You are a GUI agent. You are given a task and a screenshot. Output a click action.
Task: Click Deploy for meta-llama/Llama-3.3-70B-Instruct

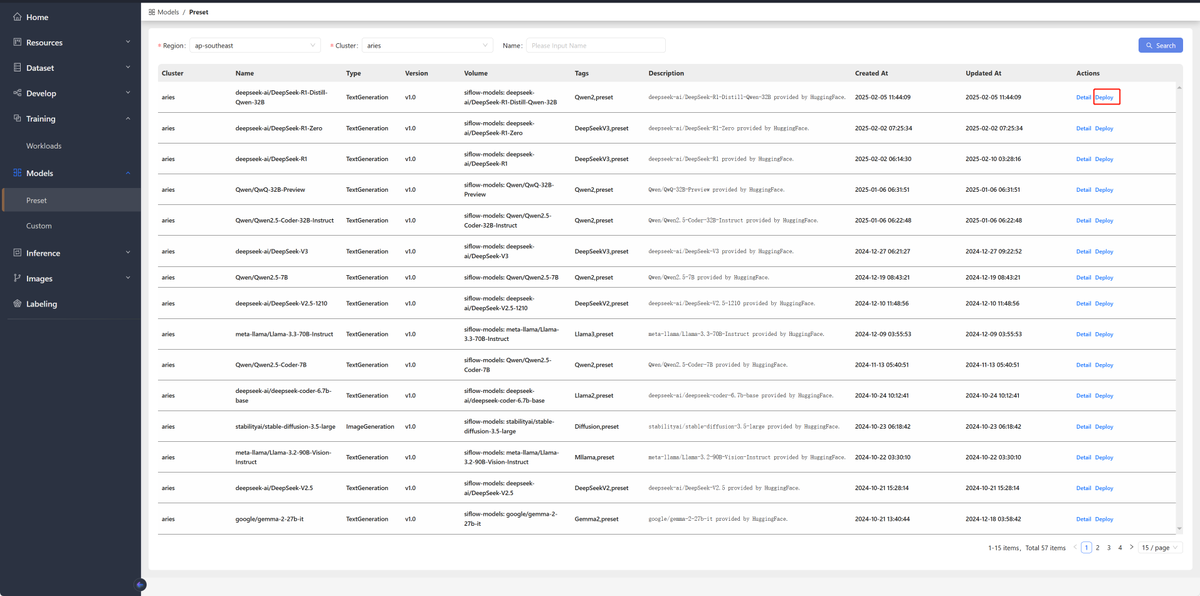1104,334
